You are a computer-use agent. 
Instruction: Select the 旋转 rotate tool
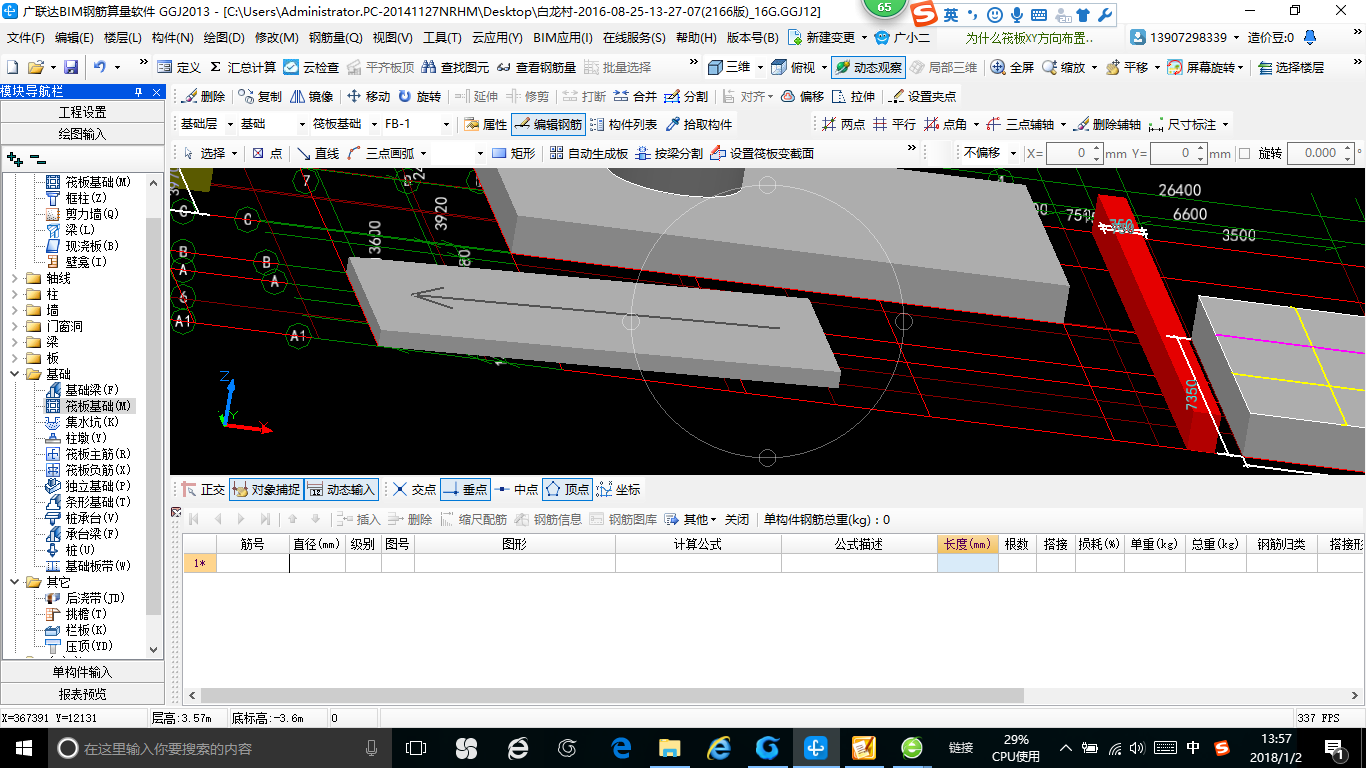pos(419,96)
